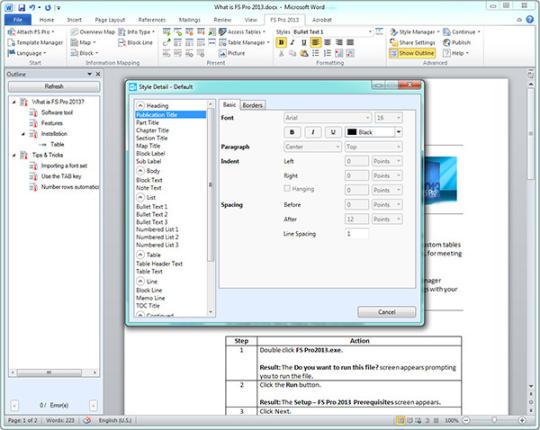Viewport: 540px width, 430px height.
Task: Open the Black font color picker
Action: point(373,132)
